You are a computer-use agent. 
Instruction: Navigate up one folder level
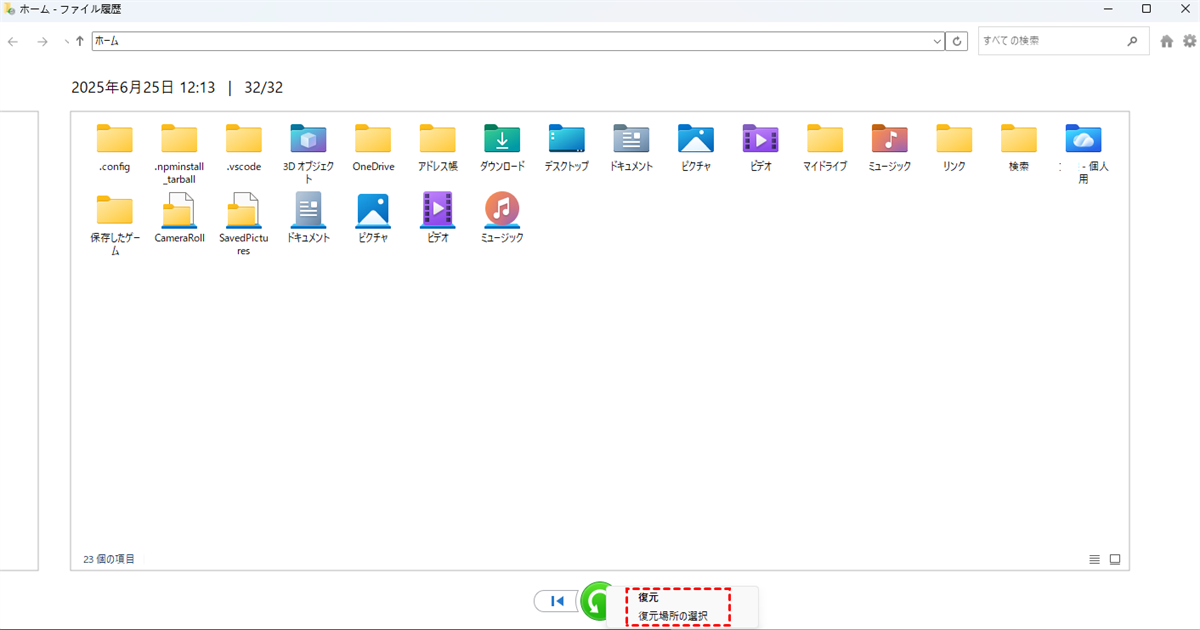(80, 41)
